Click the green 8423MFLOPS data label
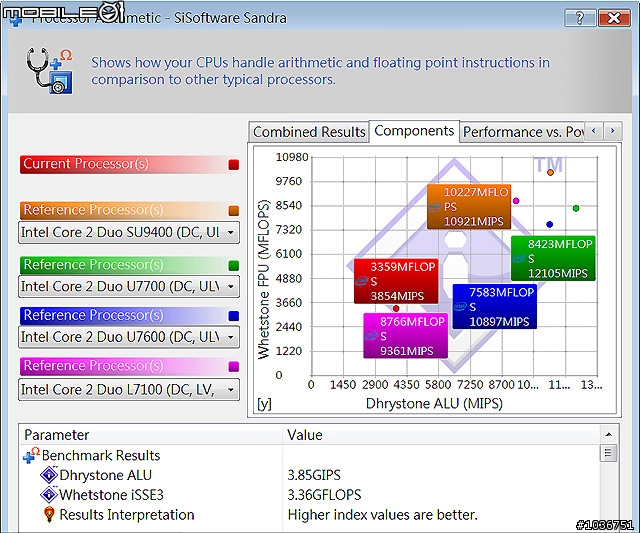640x533 pixels. 553,258
